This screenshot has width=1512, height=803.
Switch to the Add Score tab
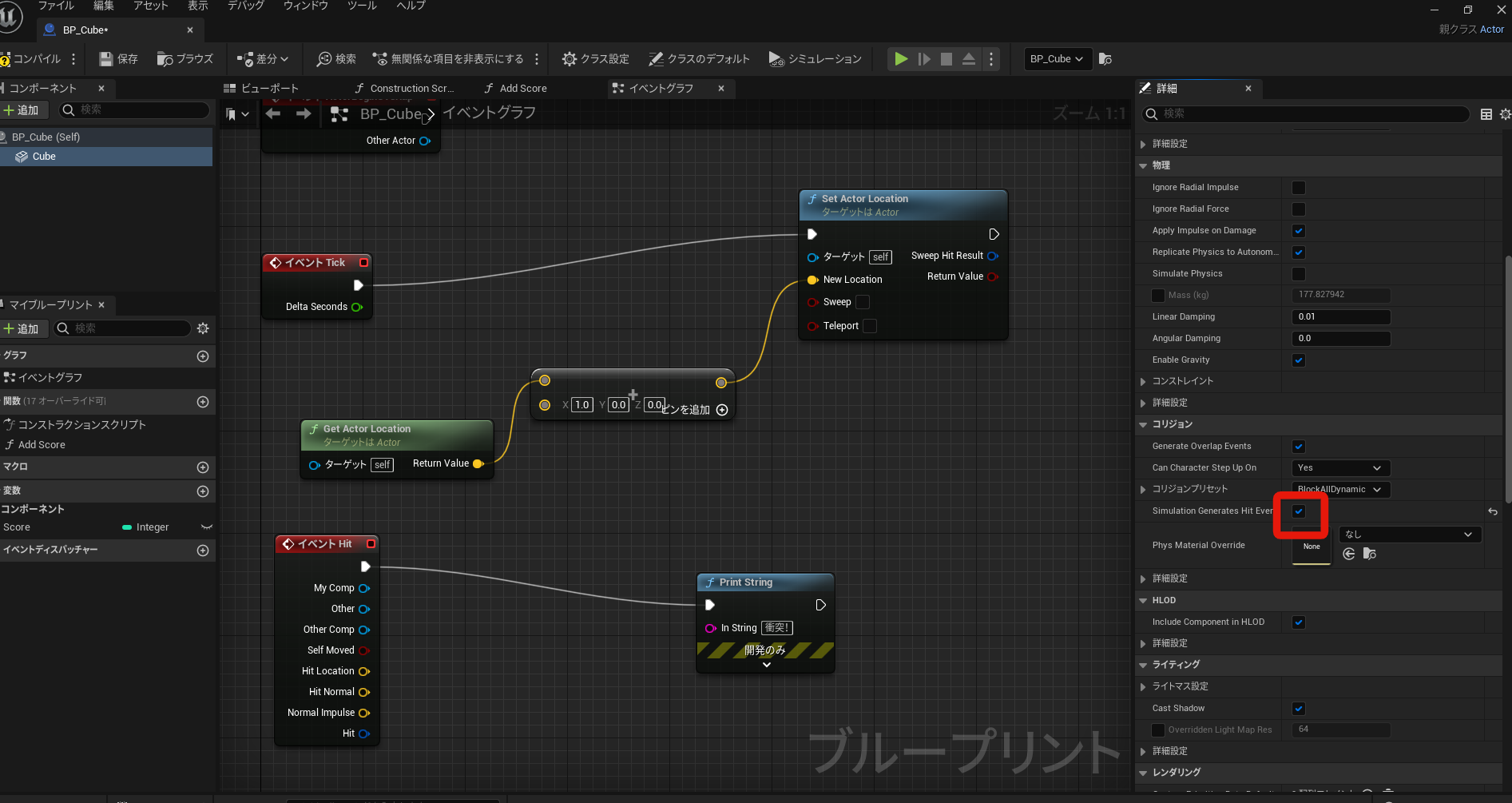[516, 89]
